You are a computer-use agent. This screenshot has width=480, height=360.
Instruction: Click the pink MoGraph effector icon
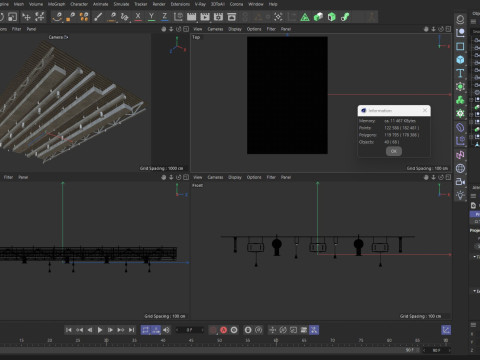[x=460, y=155]
